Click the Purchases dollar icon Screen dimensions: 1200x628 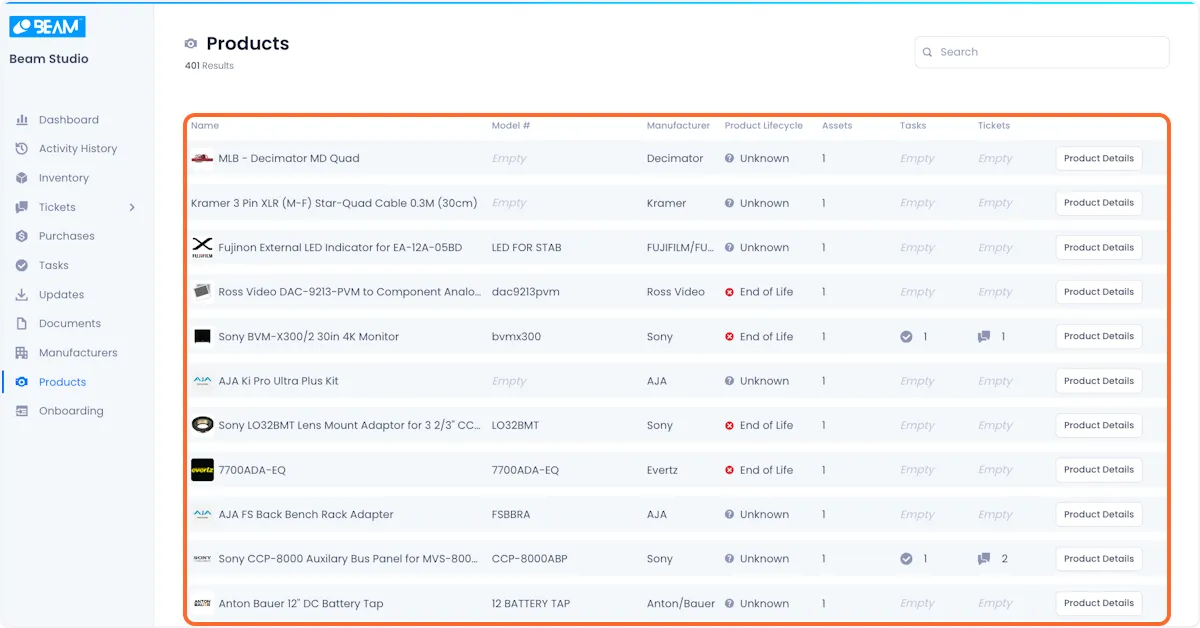[22, 236]
